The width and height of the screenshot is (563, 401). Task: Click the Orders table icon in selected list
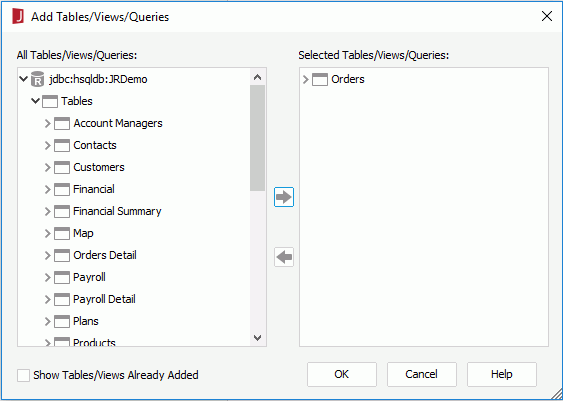click(x=320, y=79)
